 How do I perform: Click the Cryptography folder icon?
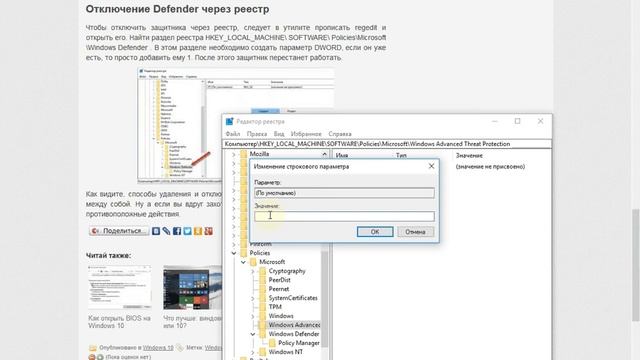pos(262,271)
